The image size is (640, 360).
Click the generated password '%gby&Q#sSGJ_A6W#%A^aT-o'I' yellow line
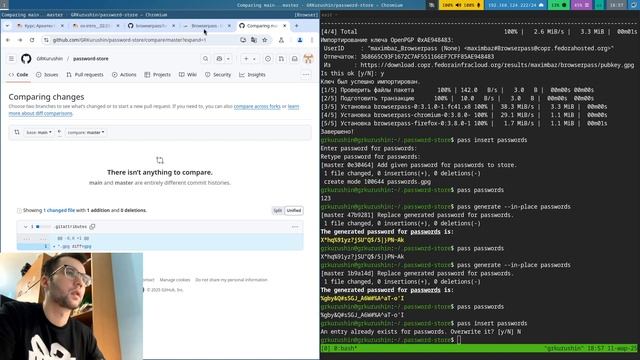coord(362,298)
